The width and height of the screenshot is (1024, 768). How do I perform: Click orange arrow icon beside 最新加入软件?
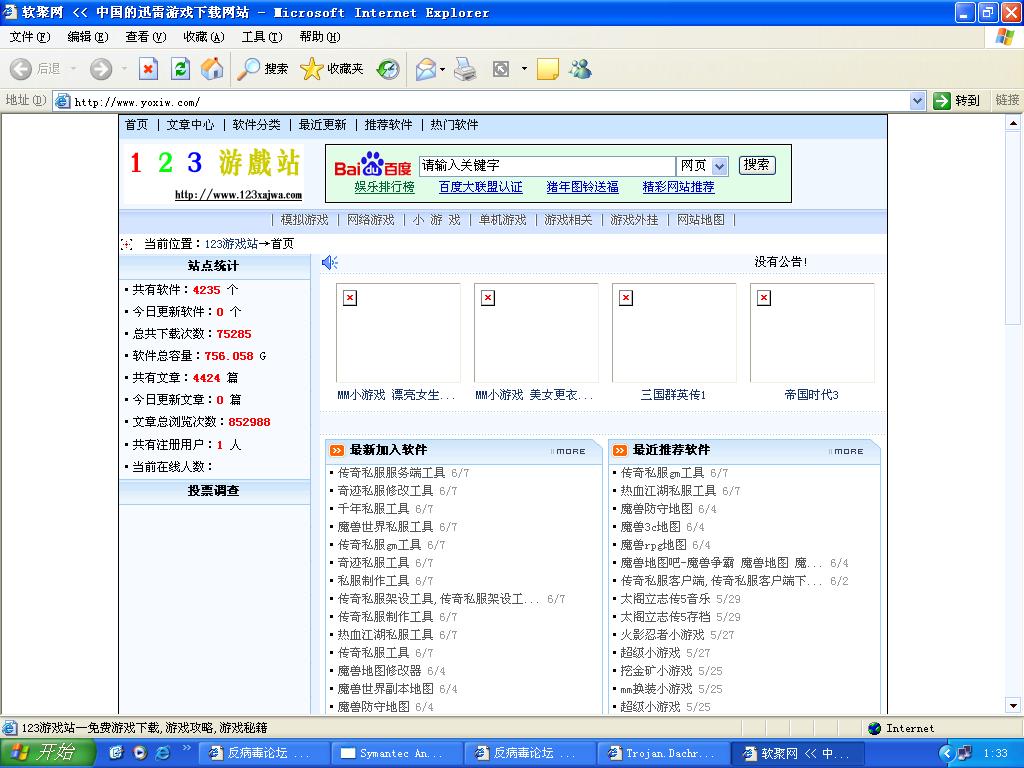[337, 451]
